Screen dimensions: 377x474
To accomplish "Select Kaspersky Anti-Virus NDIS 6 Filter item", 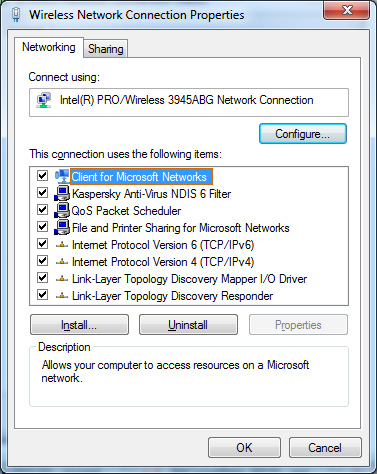I will pyautogui.click(x=151, y=194).
